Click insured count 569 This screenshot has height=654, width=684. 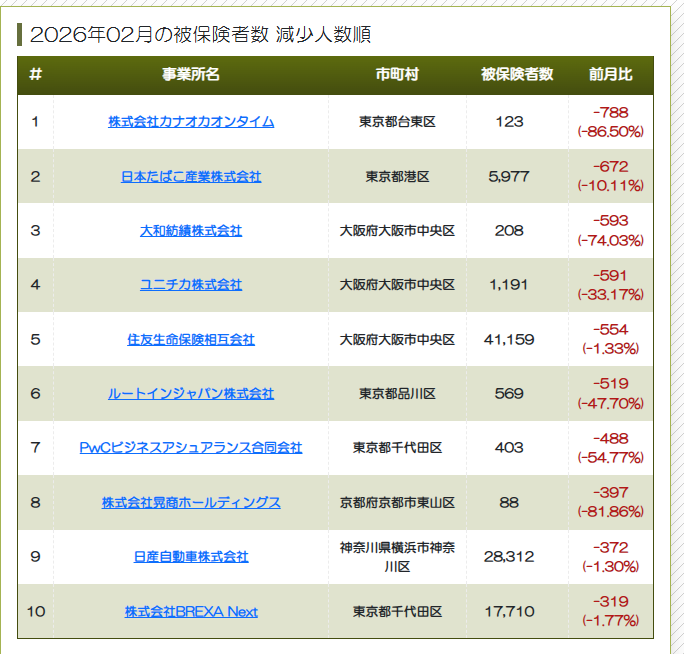(509, 394)
